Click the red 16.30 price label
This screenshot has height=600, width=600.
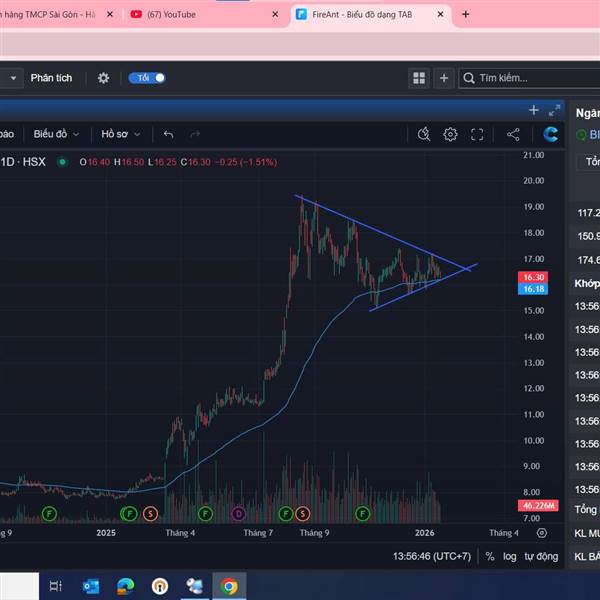coord(533,277)
